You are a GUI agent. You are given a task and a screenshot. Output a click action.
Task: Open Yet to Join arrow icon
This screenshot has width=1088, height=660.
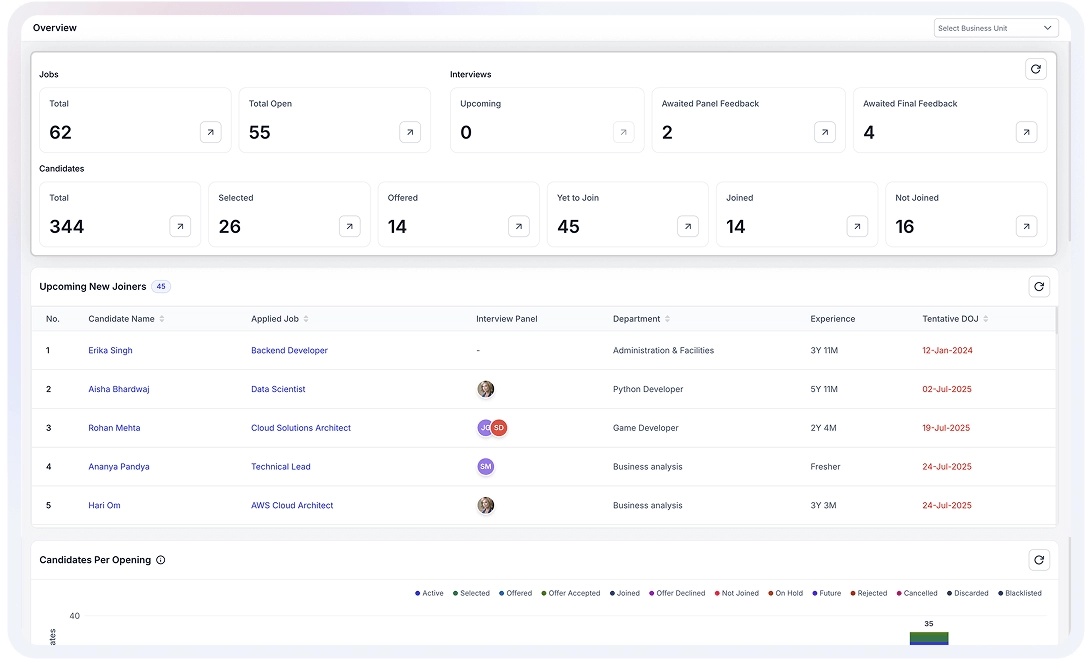tap(688, 227)
